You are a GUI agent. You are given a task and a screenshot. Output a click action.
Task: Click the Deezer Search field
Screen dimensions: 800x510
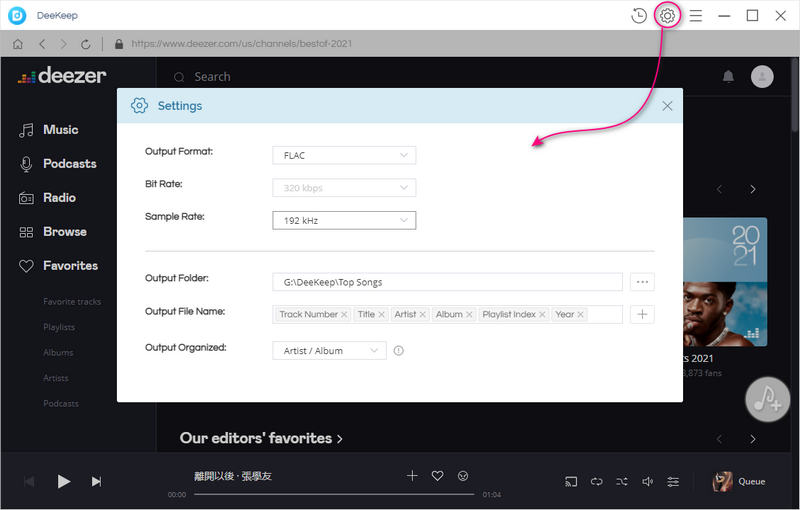[x=212, y=77]
